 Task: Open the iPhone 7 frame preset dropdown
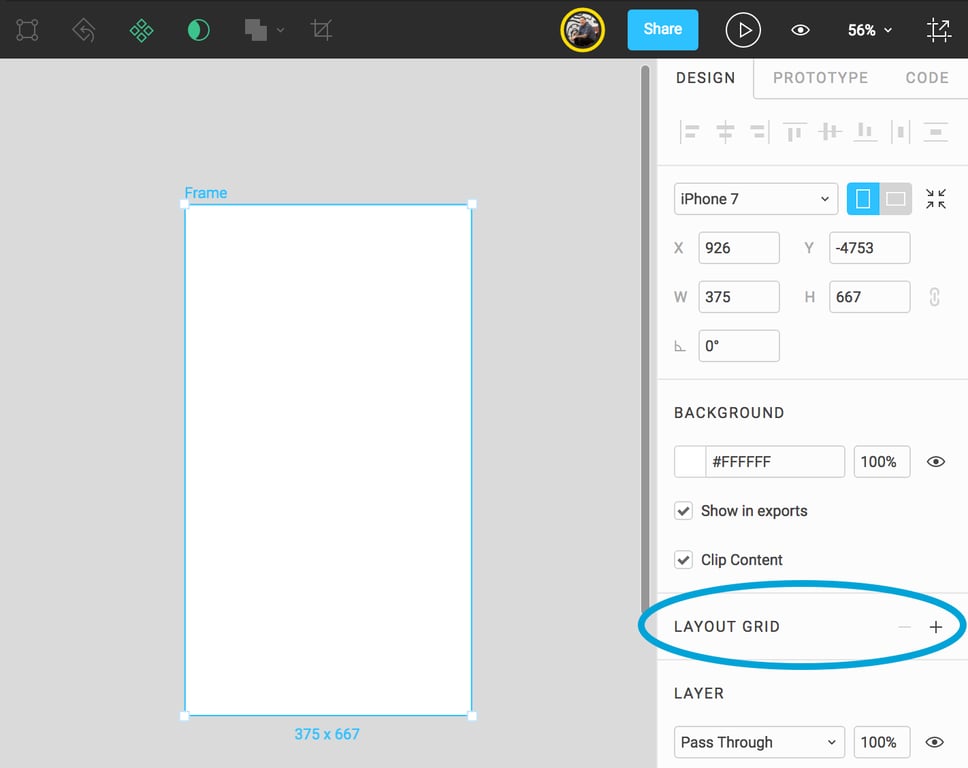pos(755,199)
